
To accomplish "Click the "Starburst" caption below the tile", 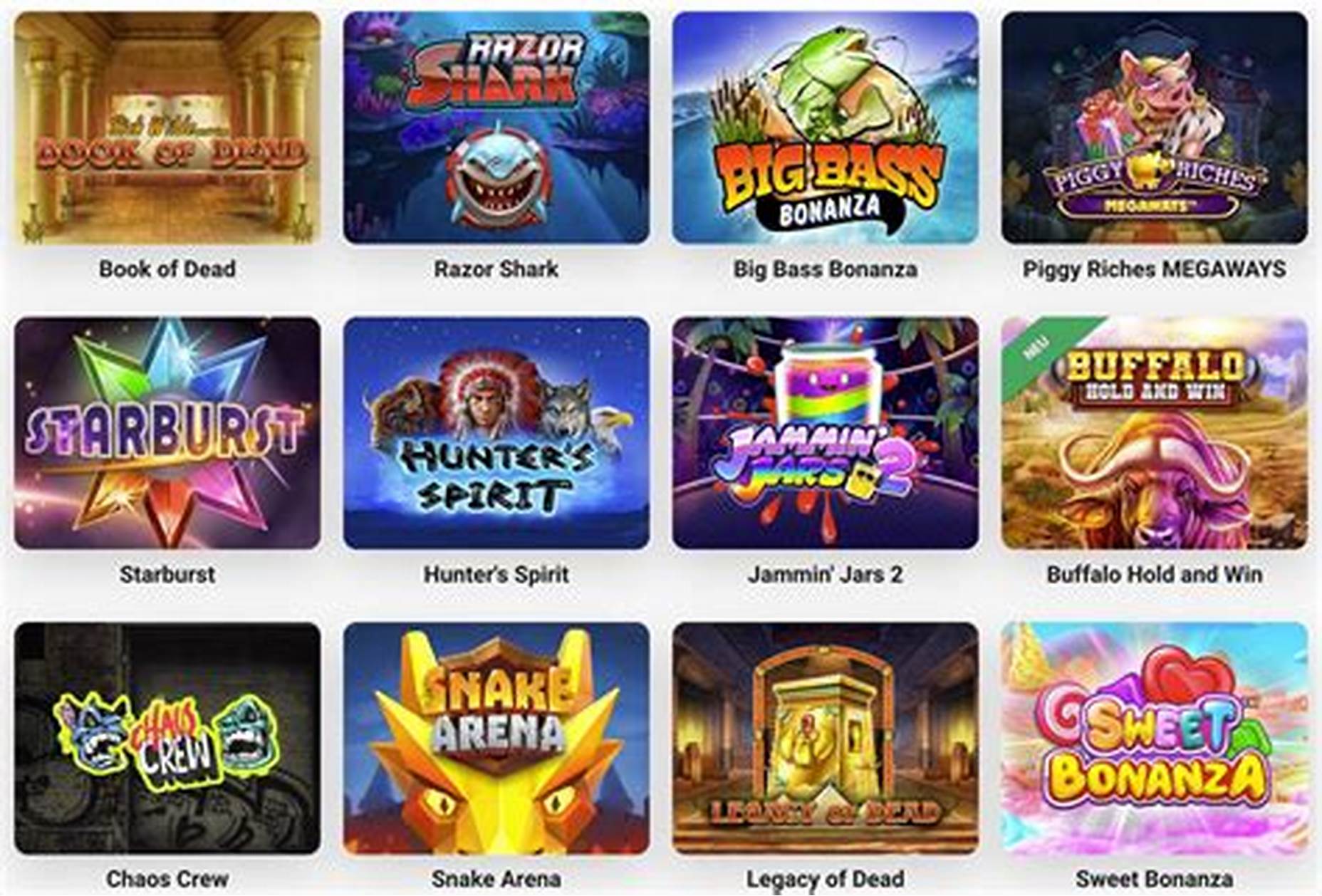I will coord(167,574).
